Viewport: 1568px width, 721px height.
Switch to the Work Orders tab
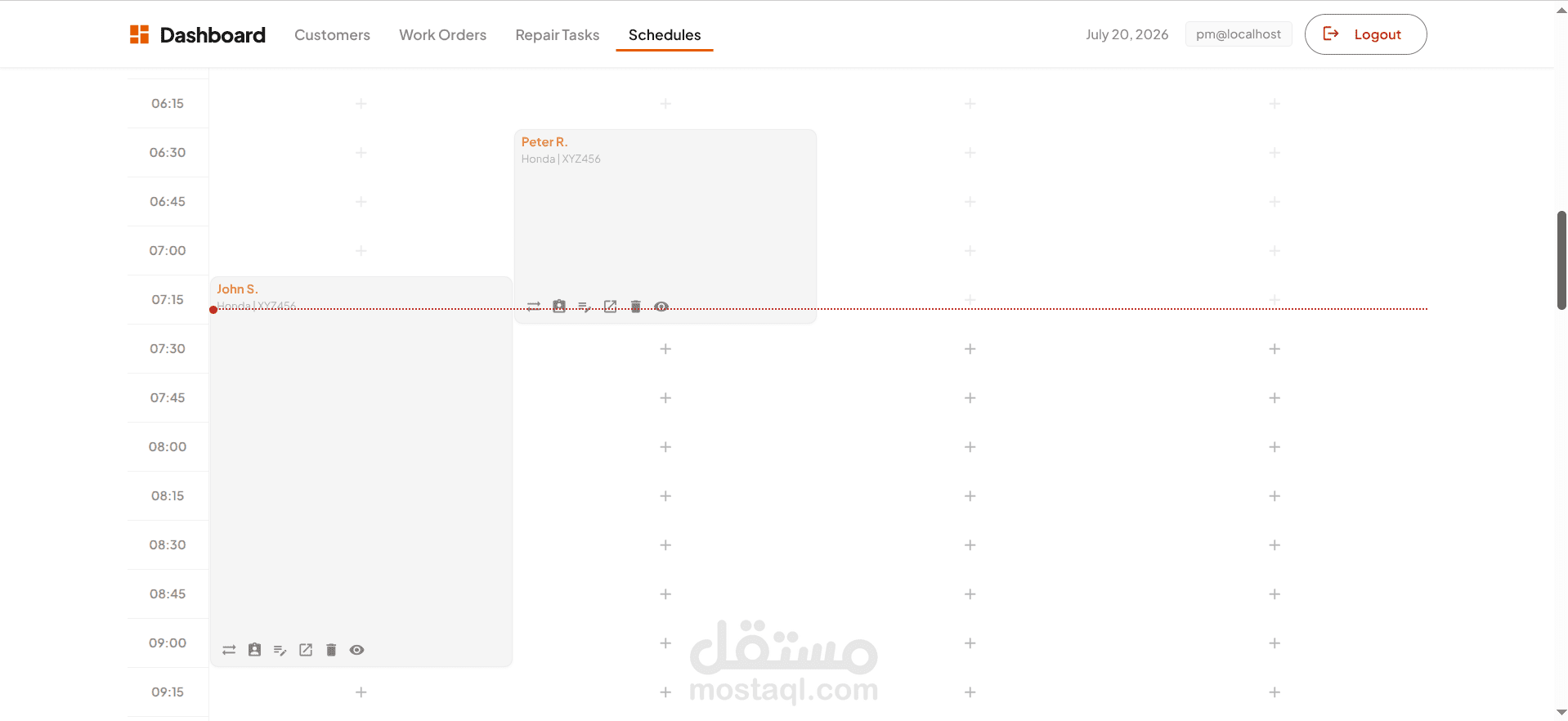click(x=442, y=35)
